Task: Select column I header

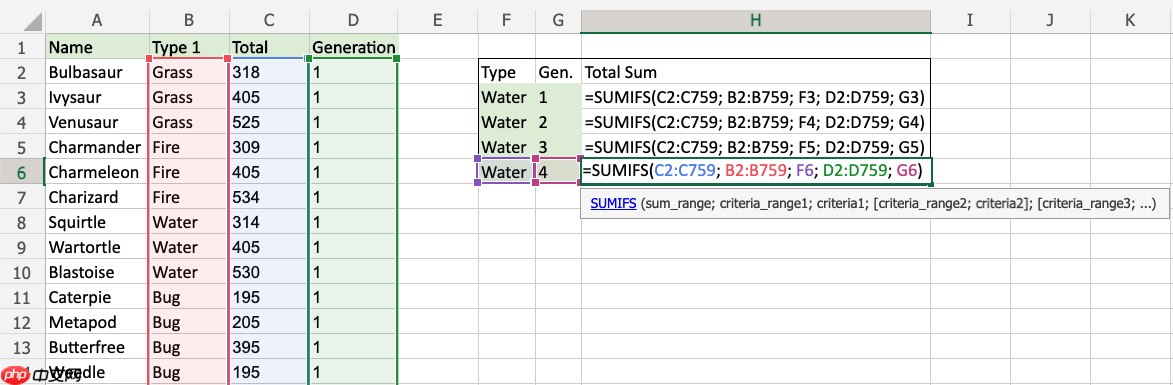Action: [970, 21]
